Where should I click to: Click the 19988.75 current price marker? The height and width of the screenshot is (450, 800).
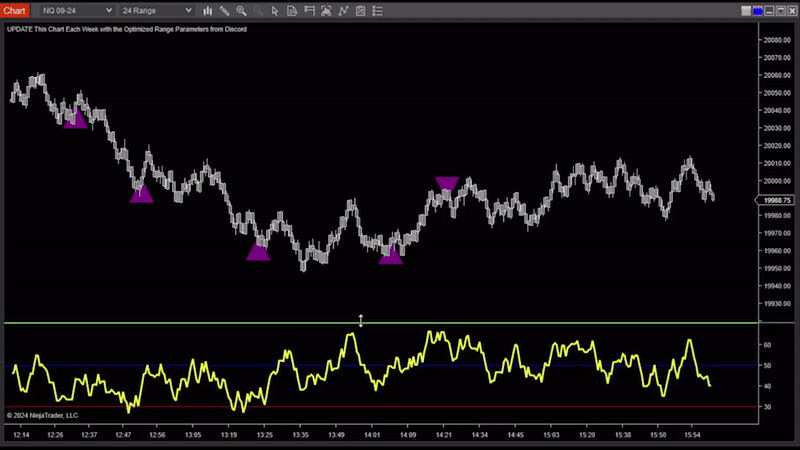point(778,199)
